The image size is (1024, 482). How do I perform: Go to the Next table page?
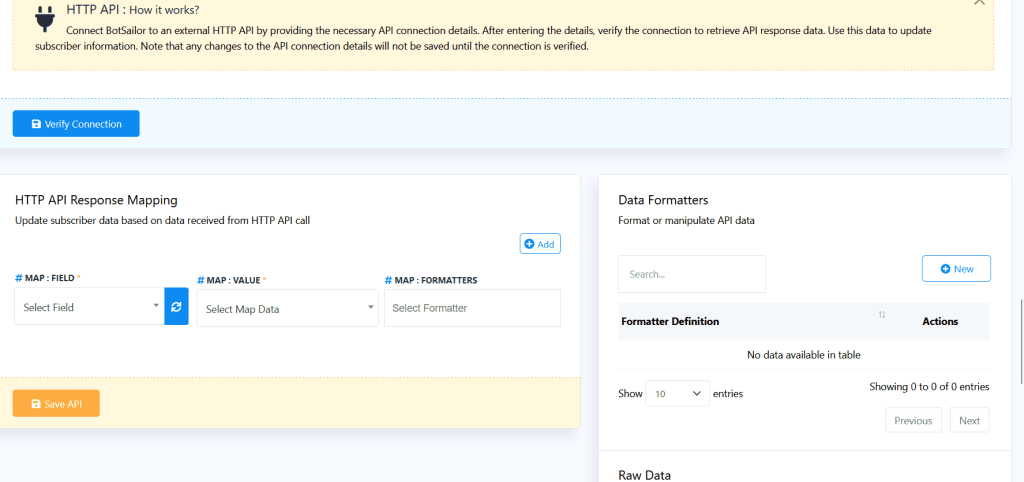969,421
